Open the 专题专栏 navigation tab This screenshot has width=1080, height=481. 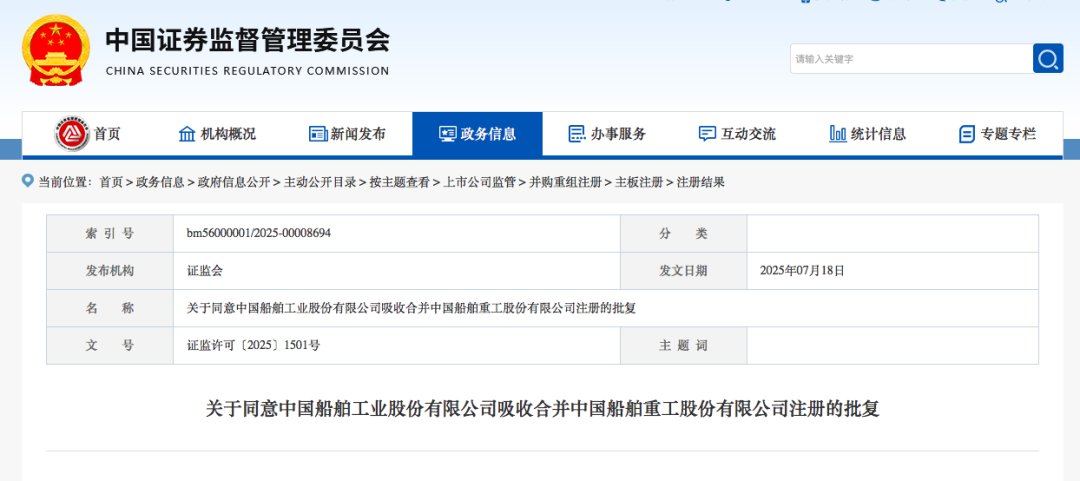[x=998, y=134]
